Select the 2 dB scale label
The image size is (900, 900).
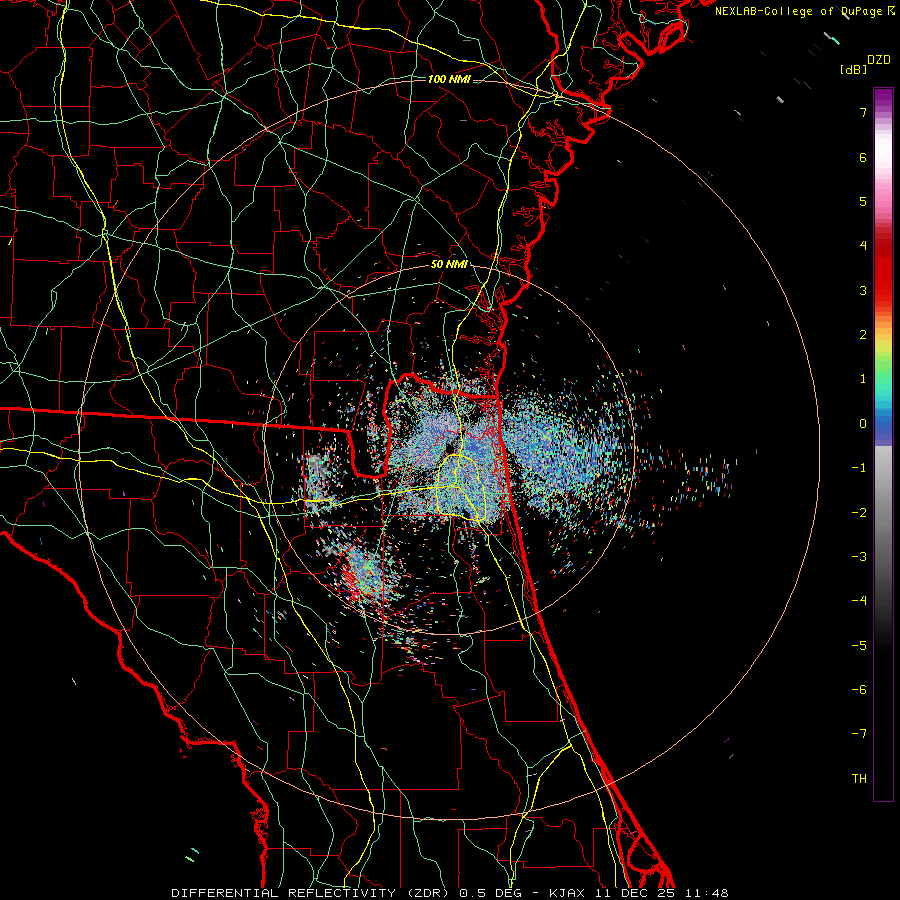863,335
